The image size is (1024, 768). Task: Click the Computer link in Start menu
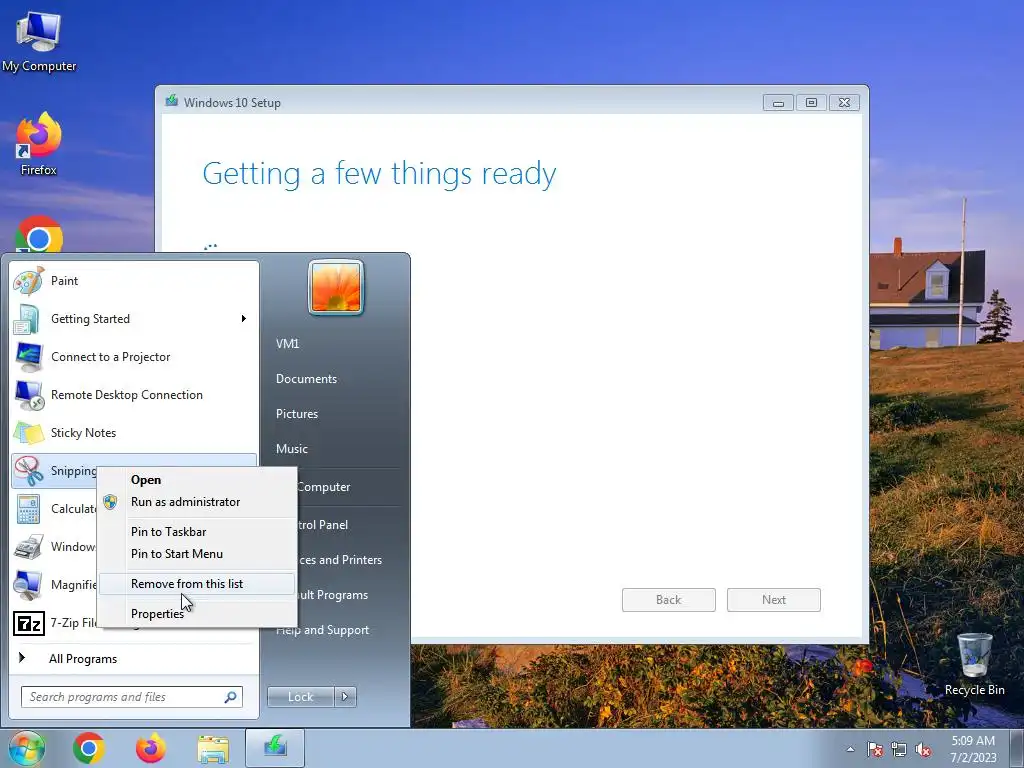pyautogui.click(x=324, y=487)
